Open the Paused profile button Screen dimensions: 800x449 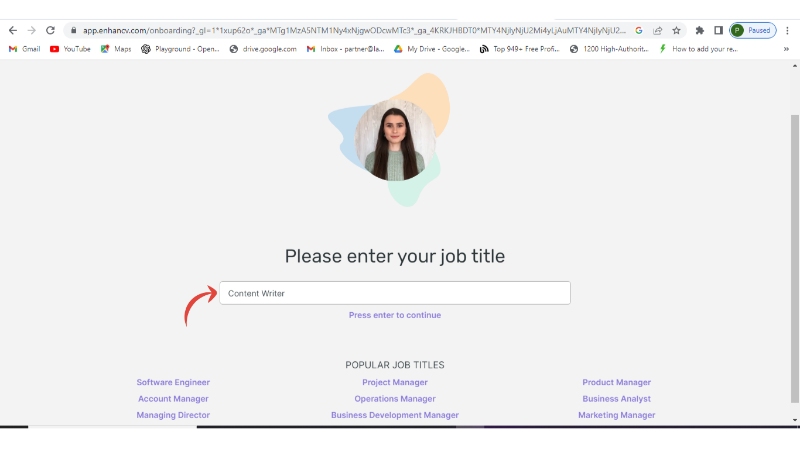point(753,31)
